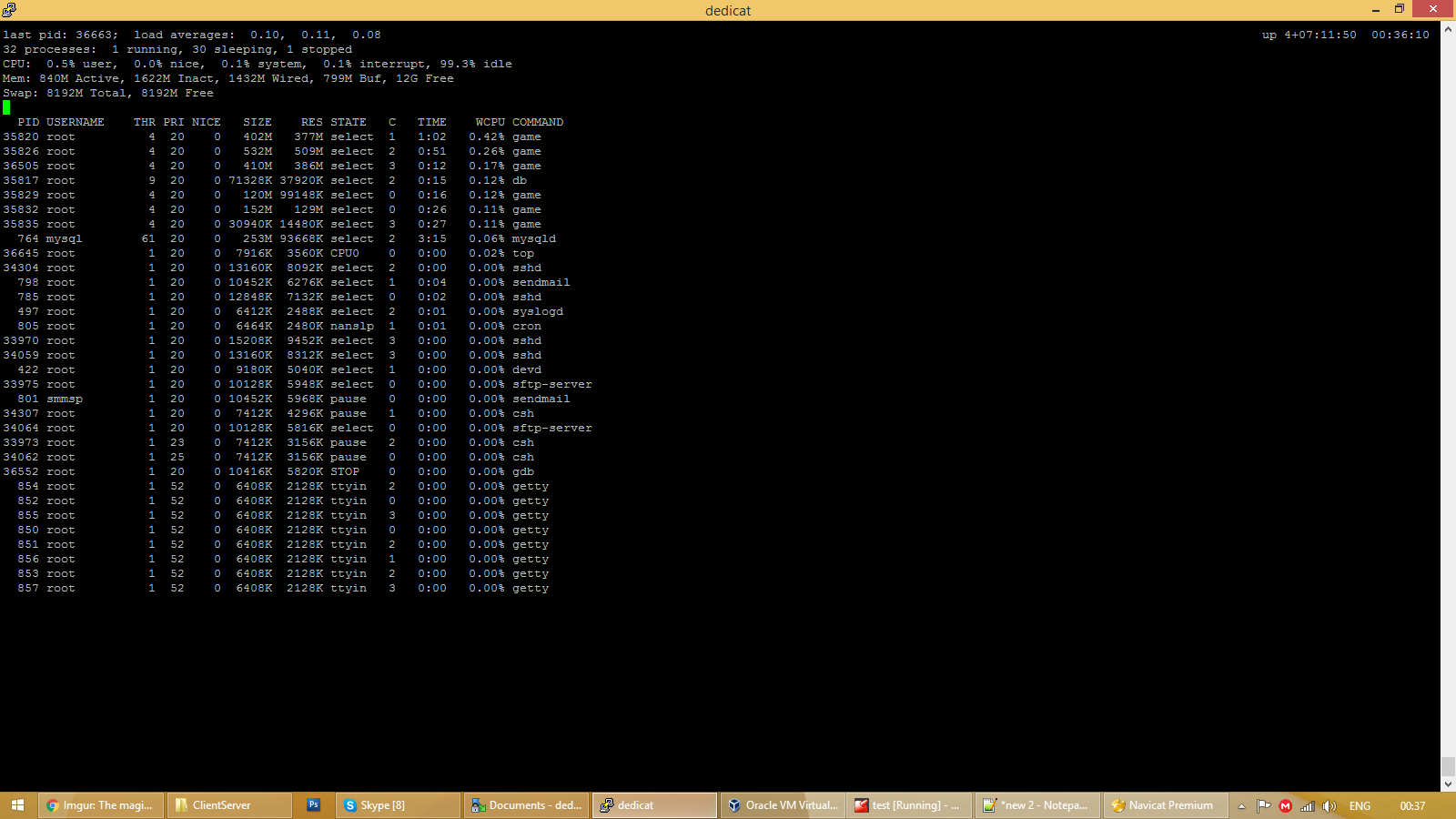
Task: Switch to Documents WinSCP window
Action: (526, 805)
